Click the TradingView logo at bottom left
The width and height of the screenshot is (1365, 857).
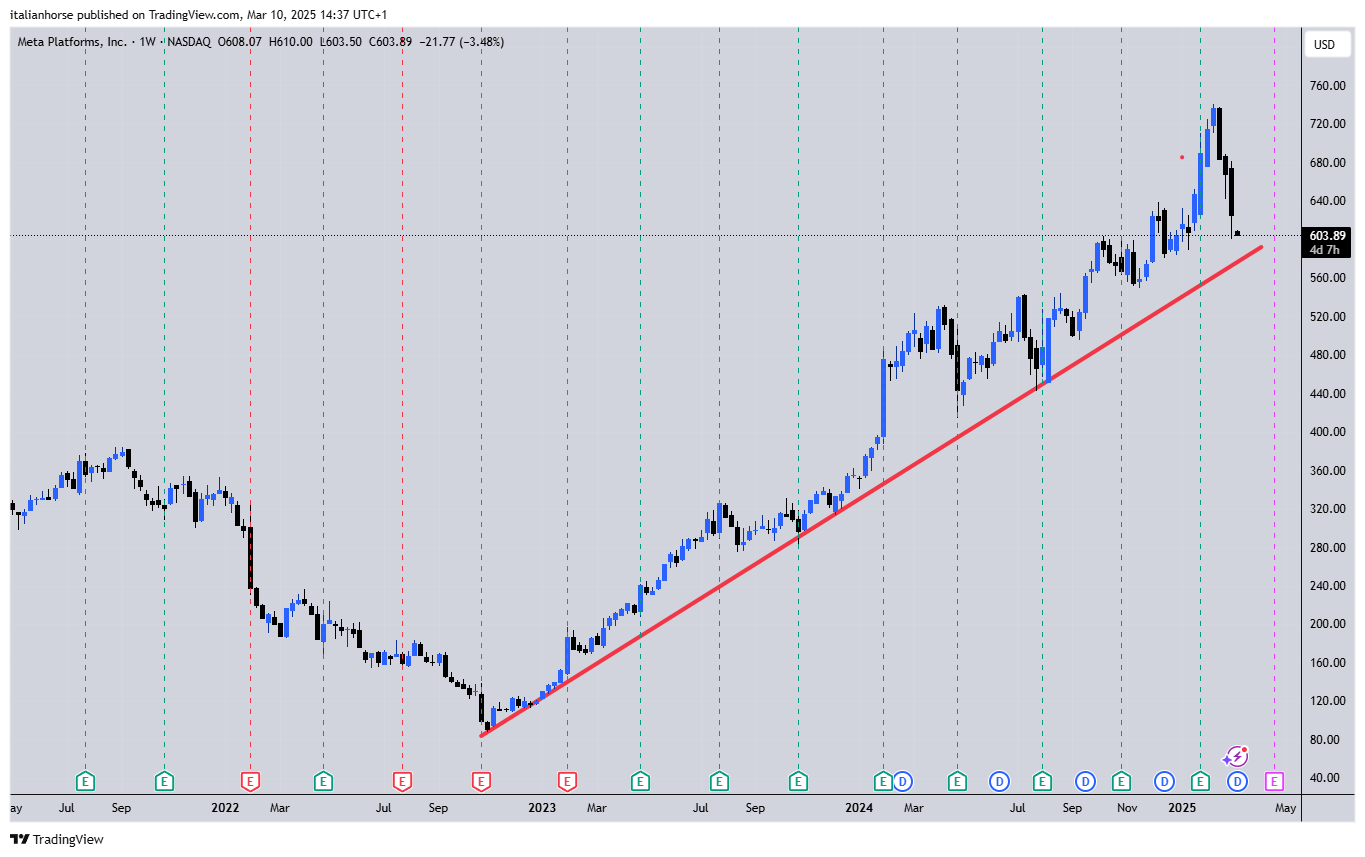pyautogui.click(x=56, y=839)
